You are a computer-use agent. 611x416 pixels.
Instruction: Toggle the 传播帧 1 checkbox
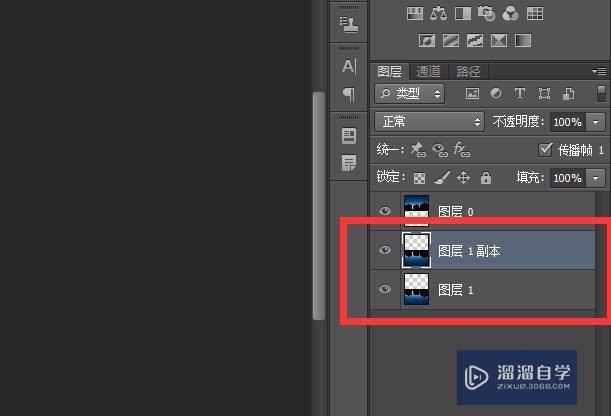(x=545, y=150)
